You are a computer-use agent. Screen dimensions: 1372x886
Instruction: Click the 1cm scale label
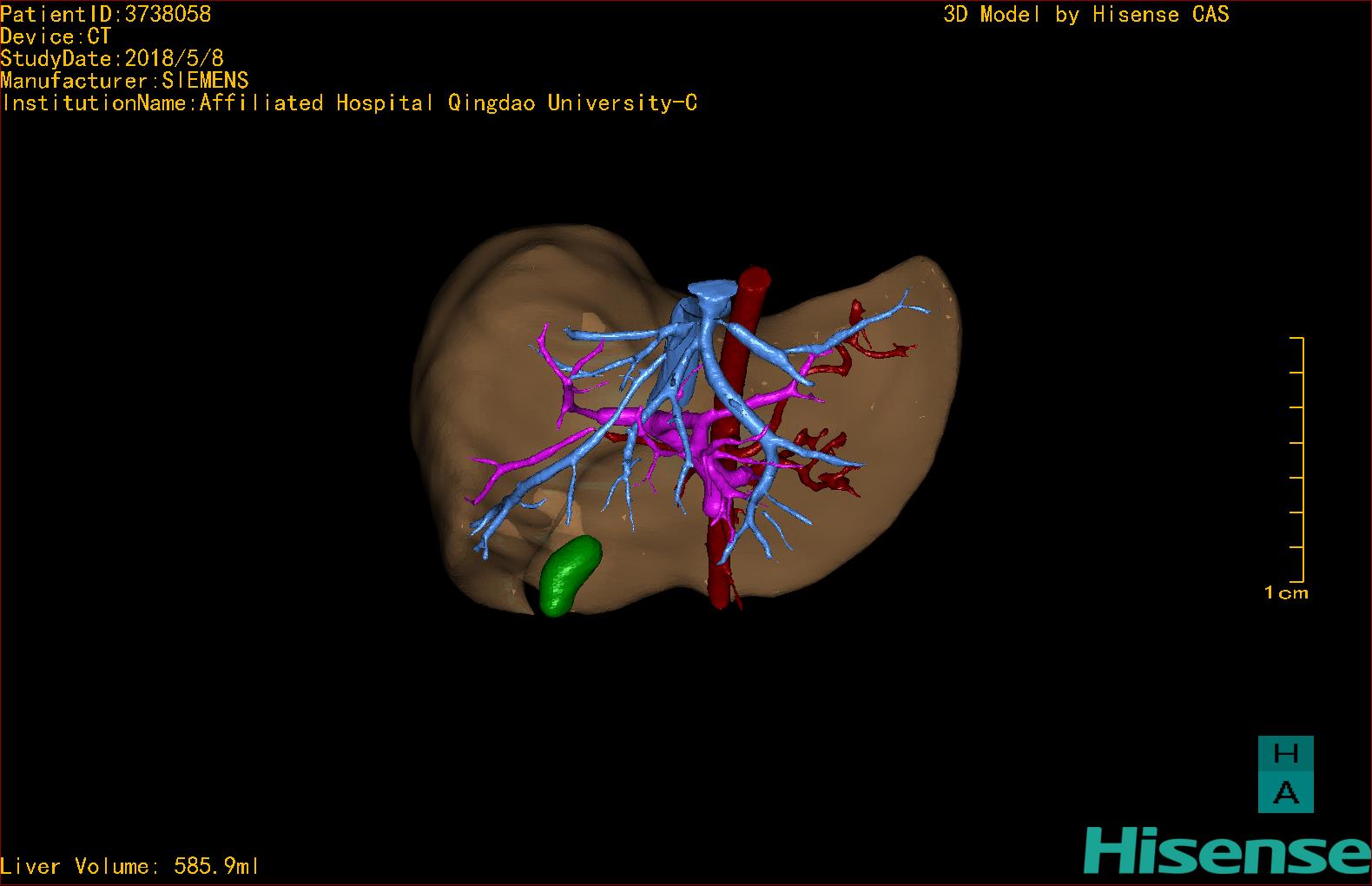click(1286, 593)
